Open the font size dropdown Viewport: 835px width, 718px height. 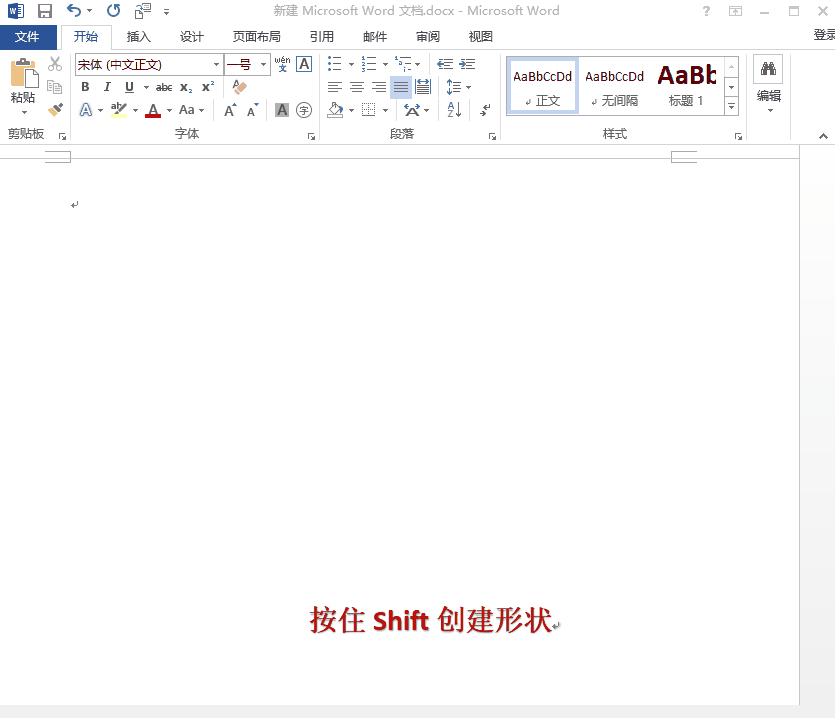click(263, 65)
